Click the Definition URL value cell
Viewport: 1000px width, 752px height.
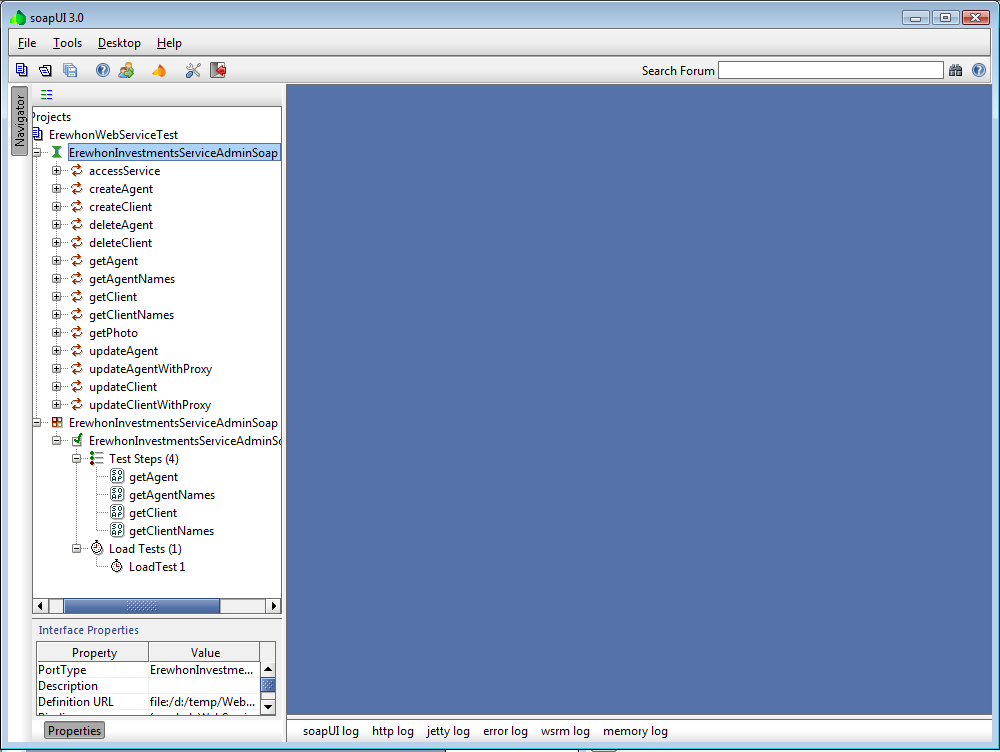204,702
